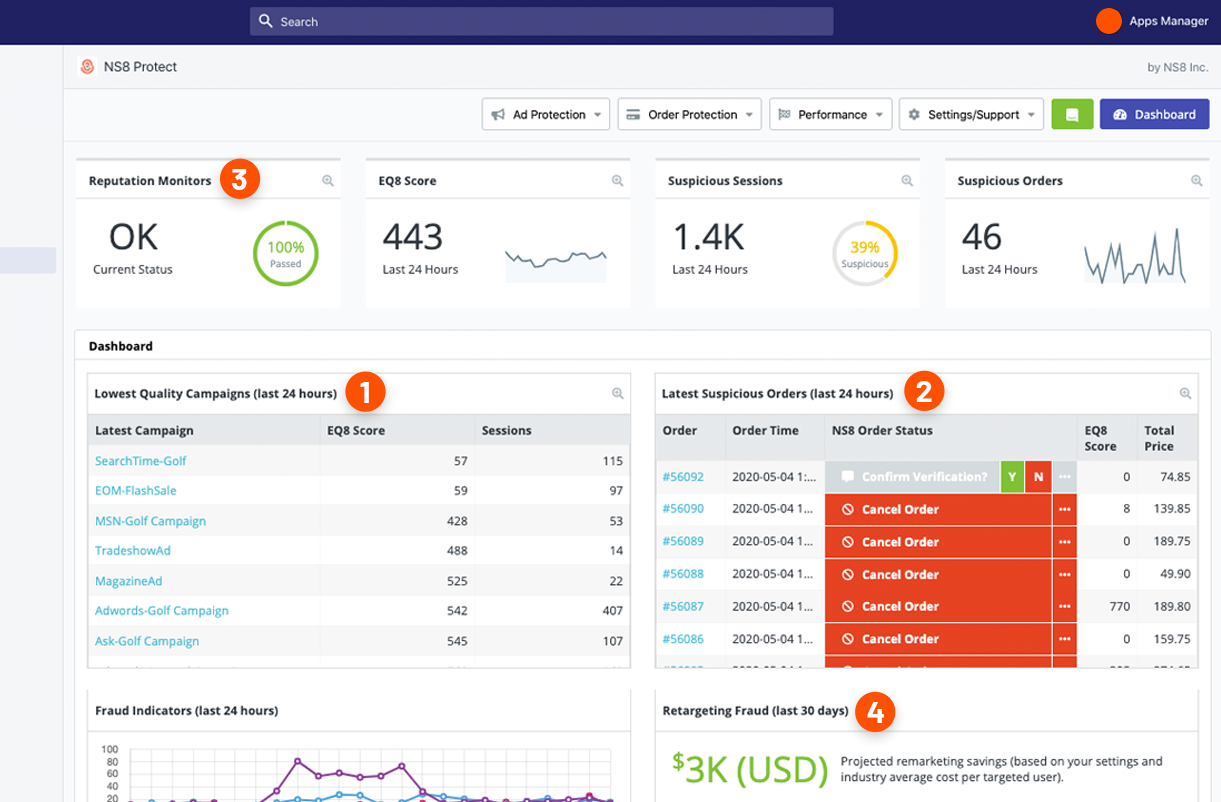Open order #56087 link
This screenshot has width=1221, height=802.
(683, 606)
